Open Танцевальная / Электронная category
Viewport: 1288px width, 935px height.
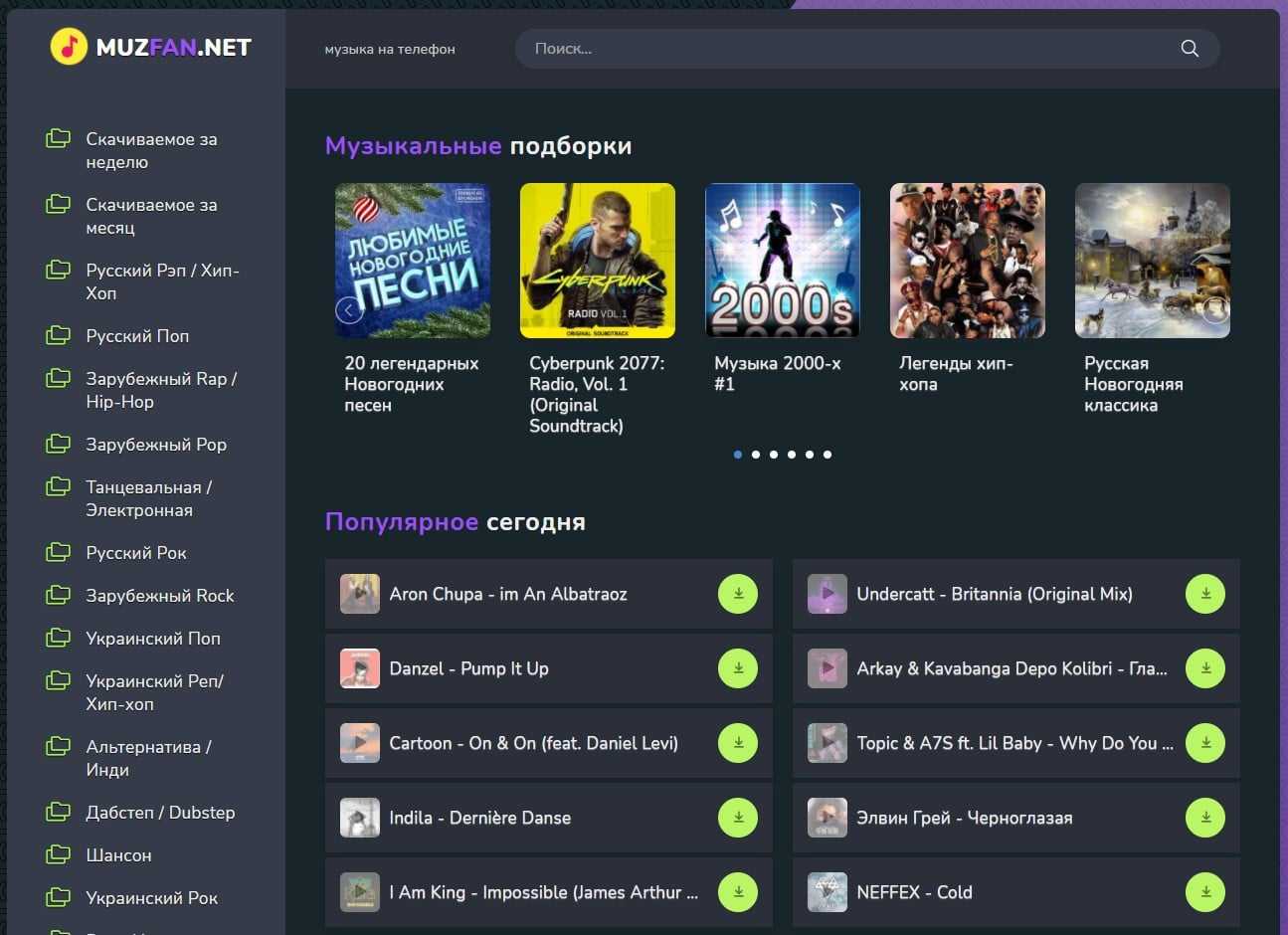(x=149, y=498)
